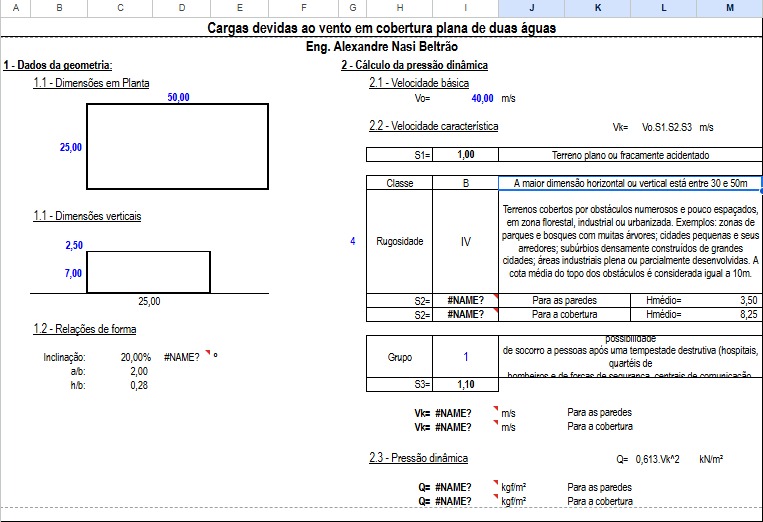Click S2 #NAME? cell for 'Para as paredes'
The image size is (763, 522).
(466, 300)
